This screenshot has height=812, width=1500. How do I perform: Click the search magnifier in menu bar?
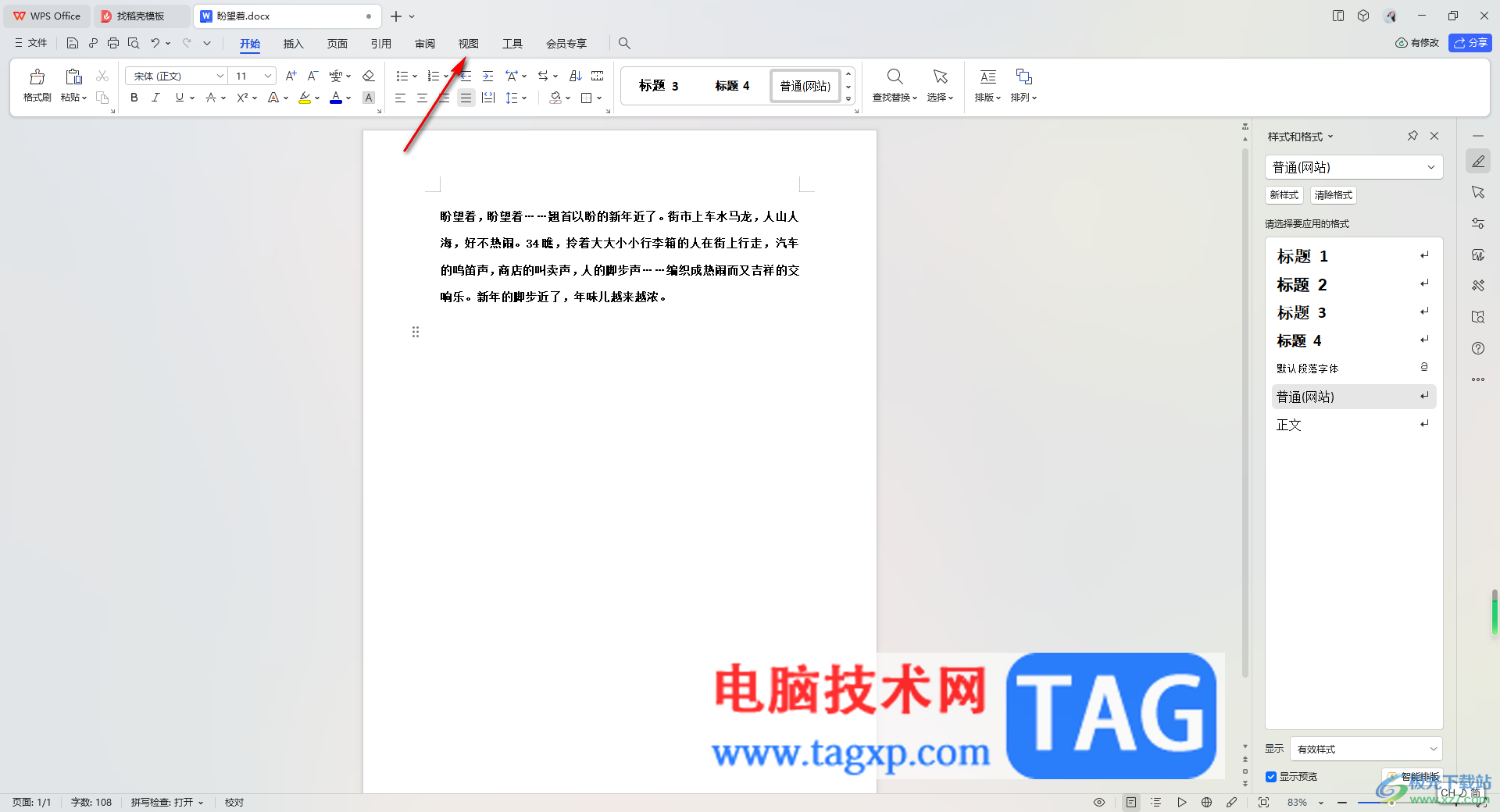(624, 44)
